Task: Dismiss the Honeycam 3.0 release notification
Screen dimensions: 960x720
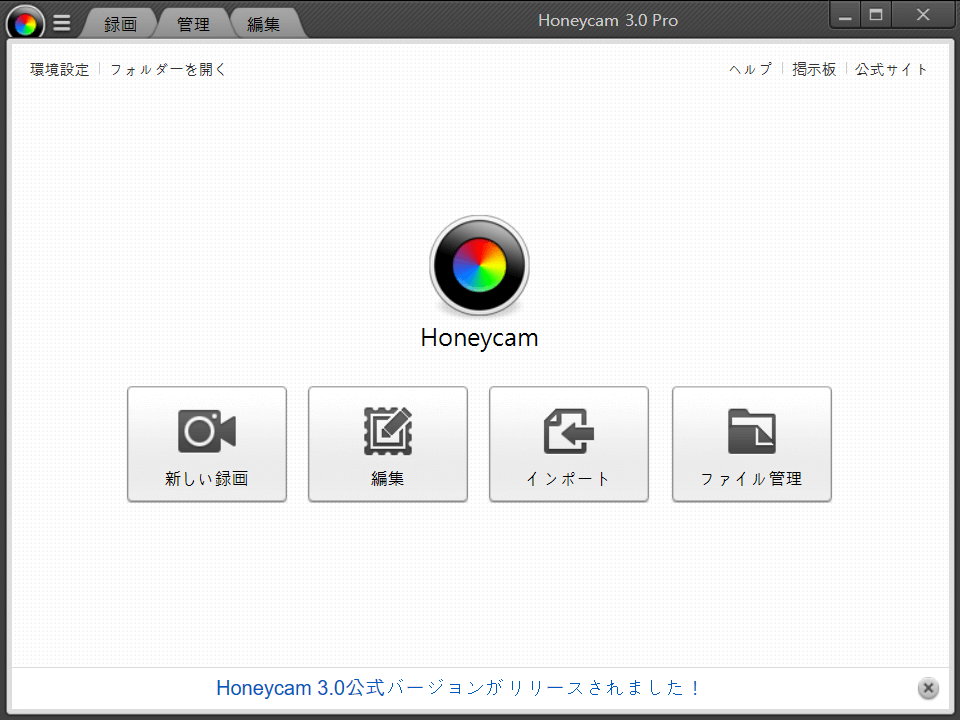Action: [928, 688]
